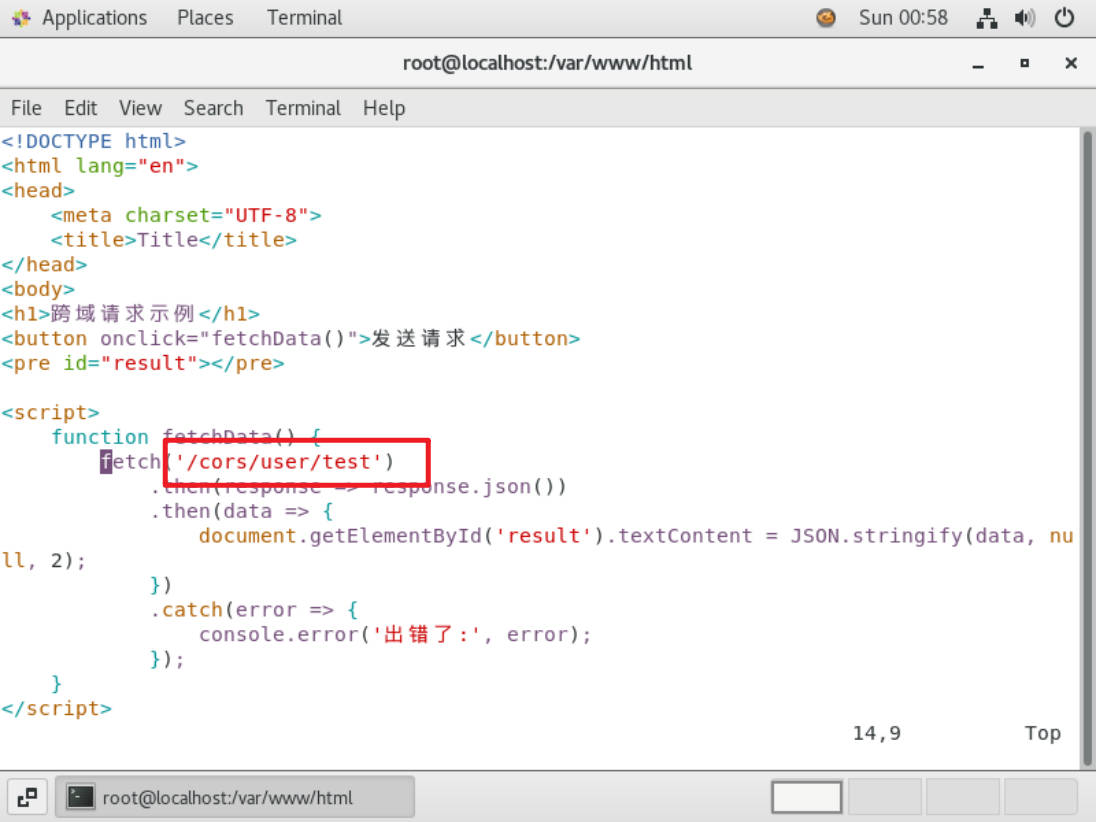Select root@localhost taskbar window button

pyautogui.click(x=234, y=797)
